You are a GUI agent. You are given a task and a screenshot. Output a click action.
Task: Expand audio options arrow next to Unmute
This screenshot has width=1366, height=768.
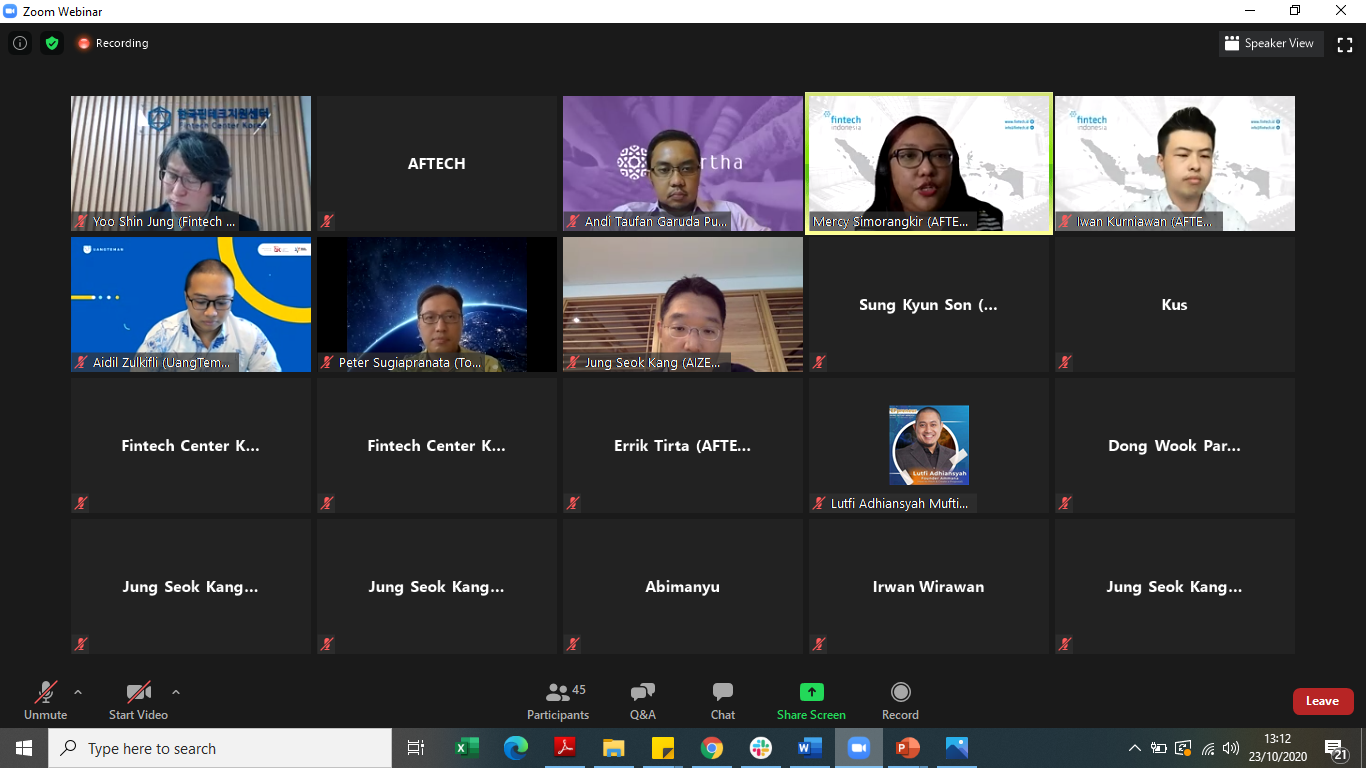point(78,692)
